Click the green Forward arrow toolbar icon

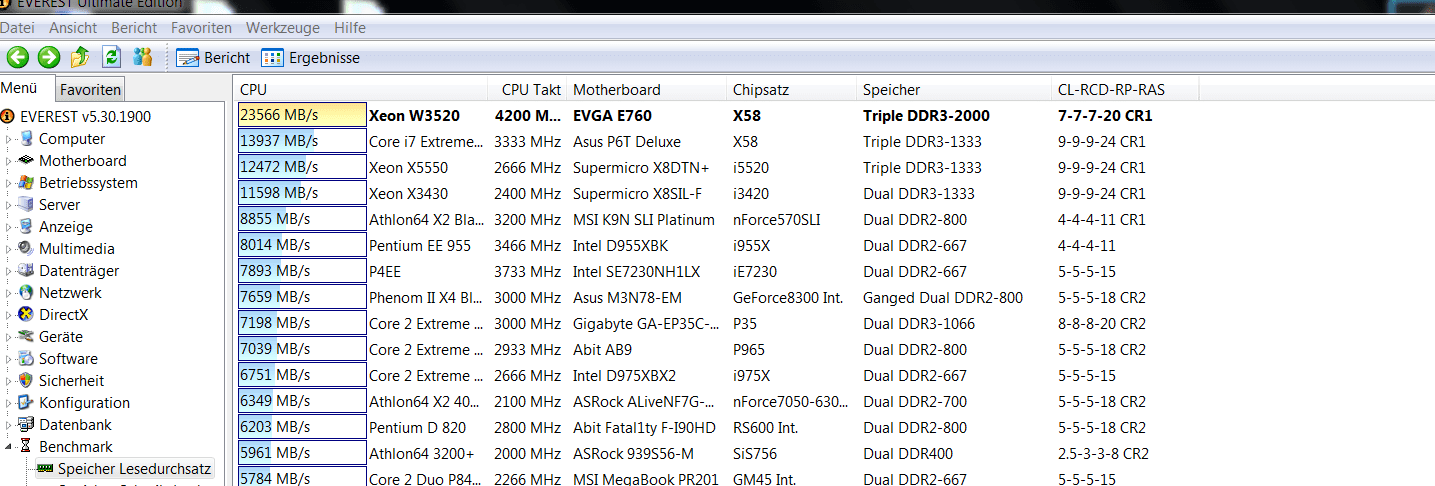tap(48, 57)
